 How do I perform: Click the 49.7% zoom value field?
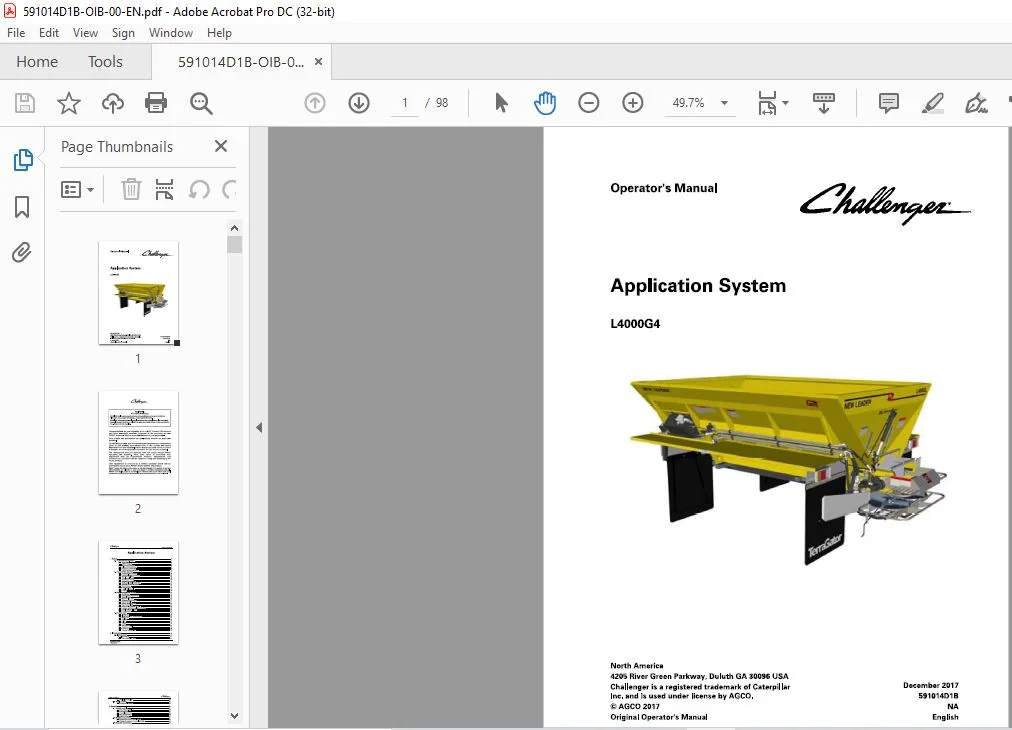[688, 103]
